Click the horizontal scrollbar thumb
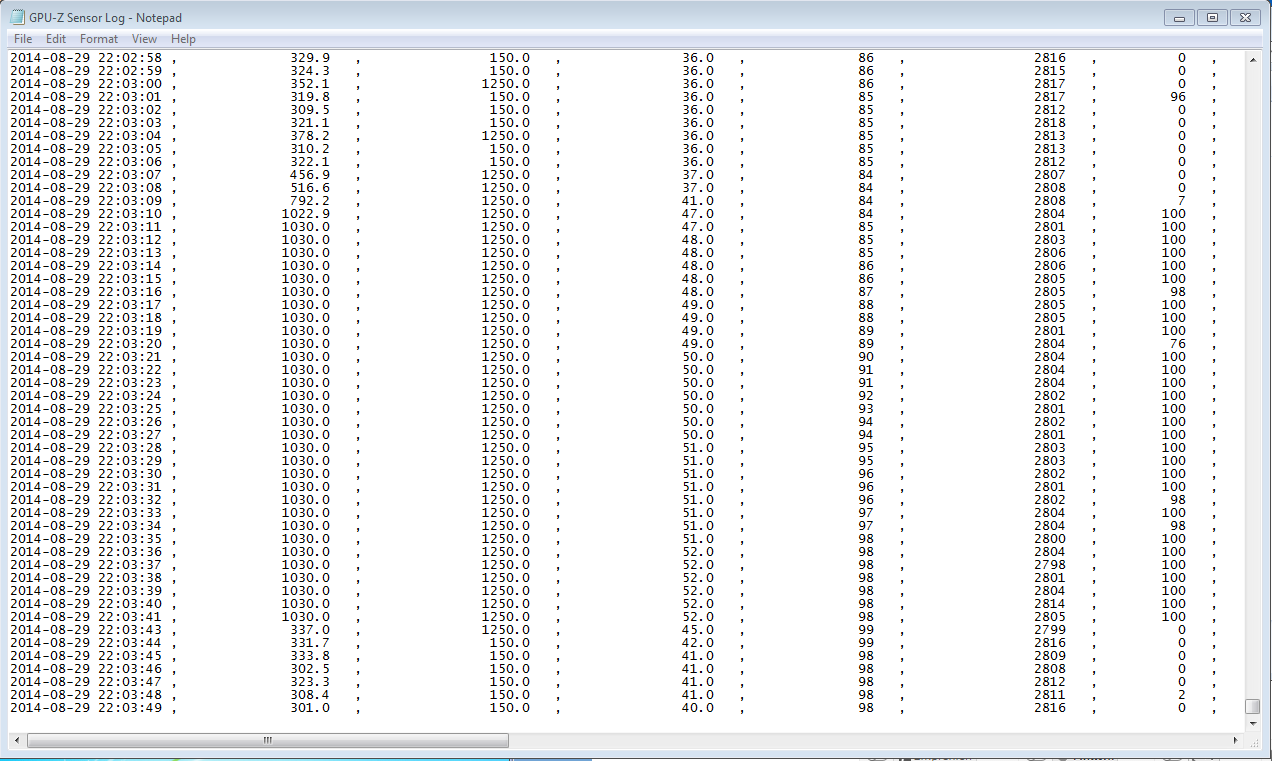 (268, 741)
